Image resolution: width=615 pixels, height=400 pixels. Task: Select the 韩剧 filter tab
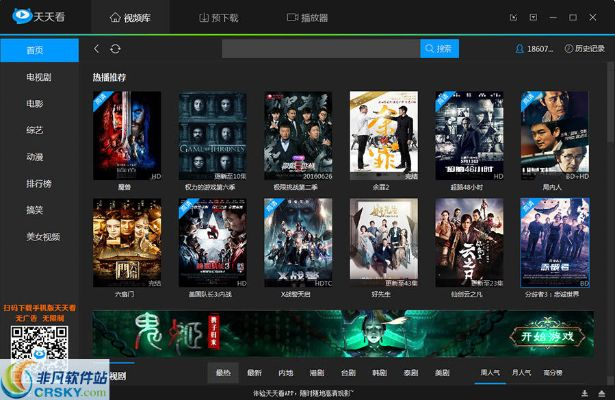381,373
